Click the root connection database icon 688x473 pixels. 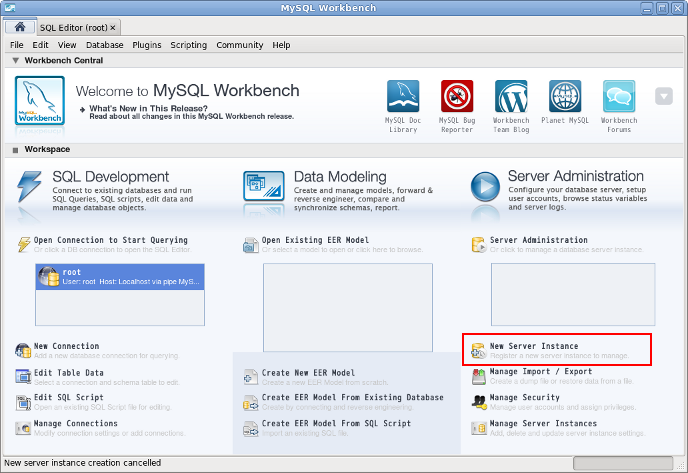(48, 277)
